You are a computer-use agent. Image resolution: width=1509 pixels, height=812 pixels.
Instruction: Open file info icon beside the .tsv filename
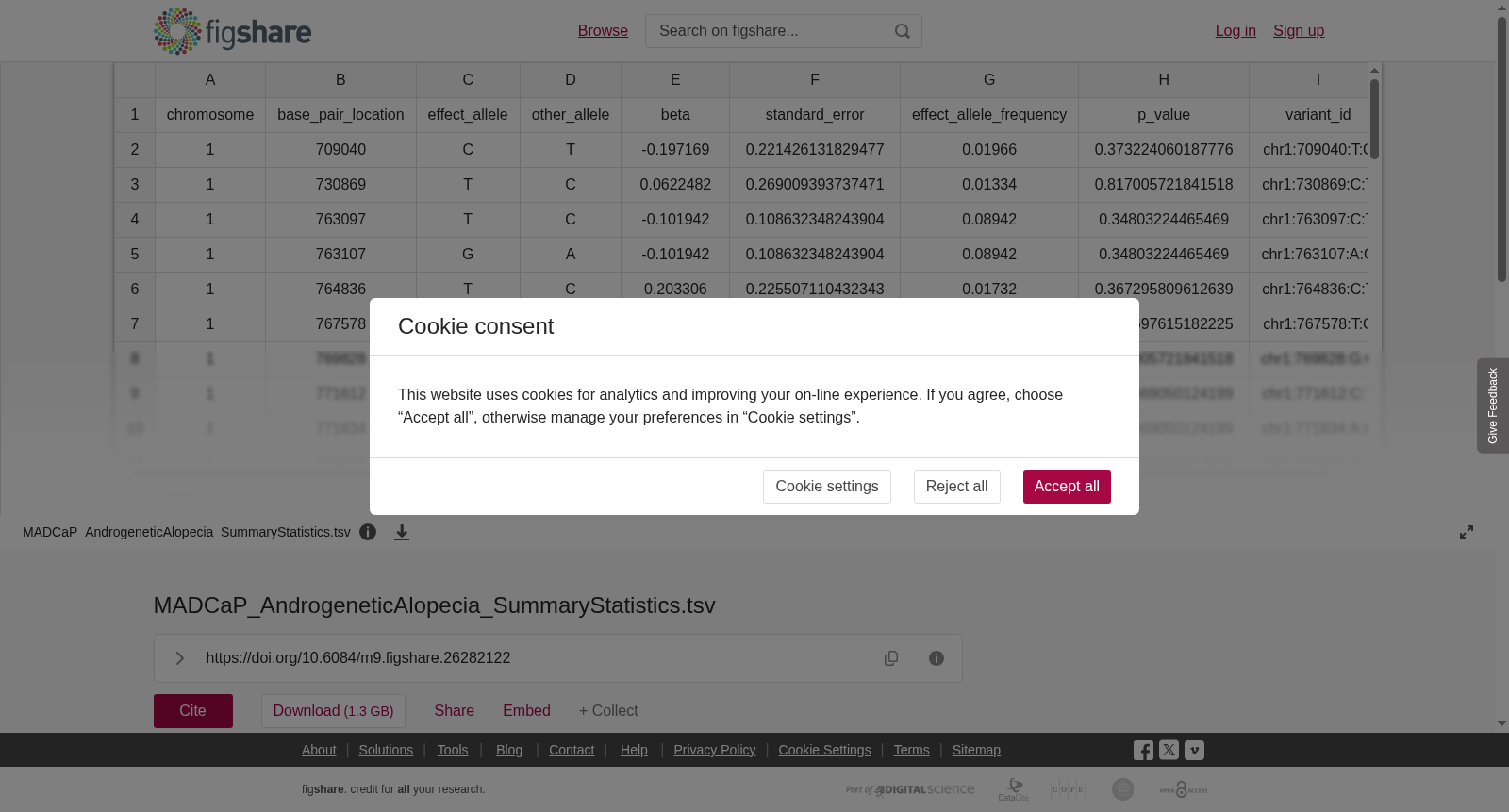click(x=368, y=532)
